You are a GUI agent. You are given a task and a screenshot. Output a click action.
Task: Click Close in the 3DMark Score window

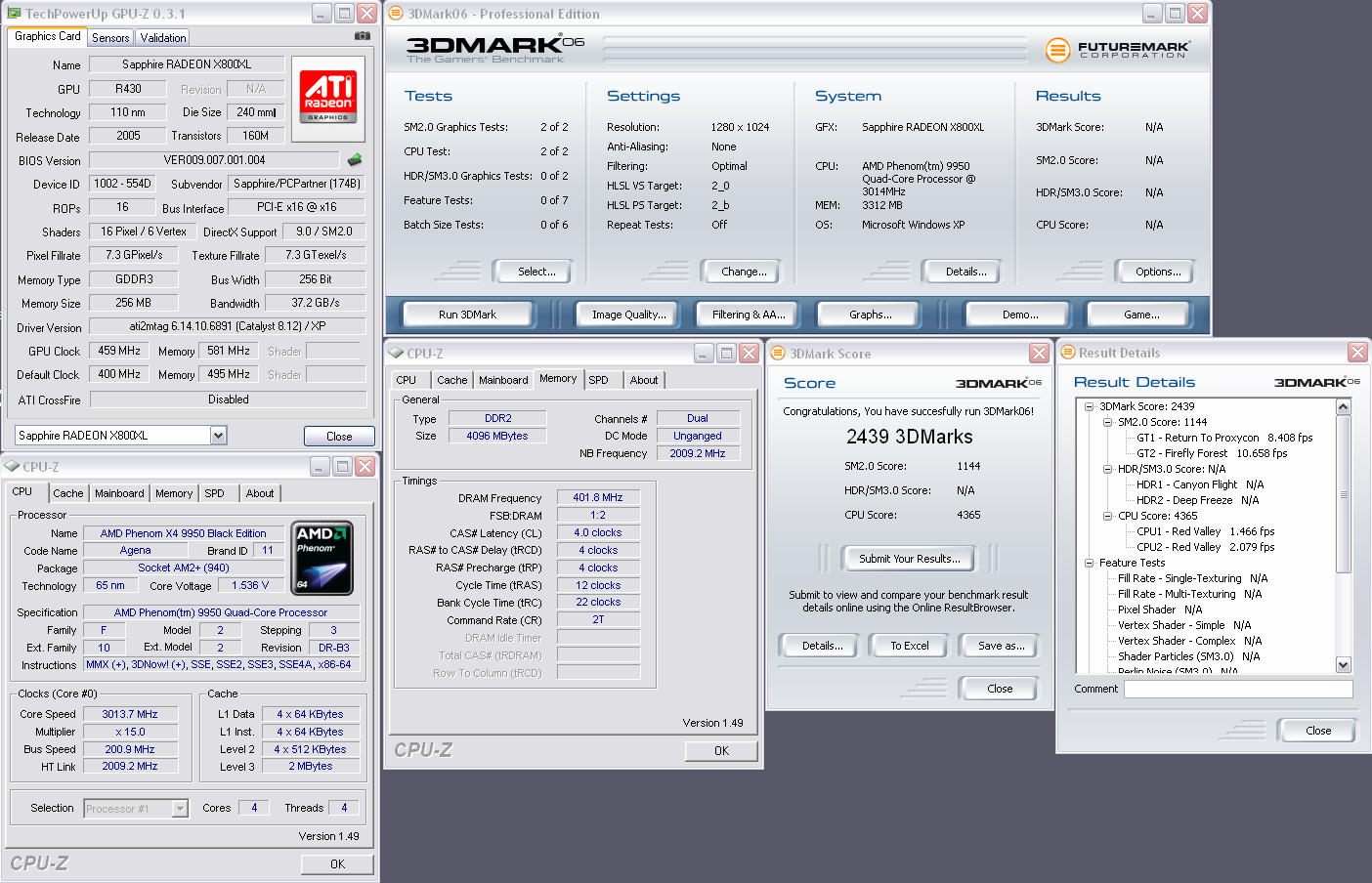pos(1000,689)
